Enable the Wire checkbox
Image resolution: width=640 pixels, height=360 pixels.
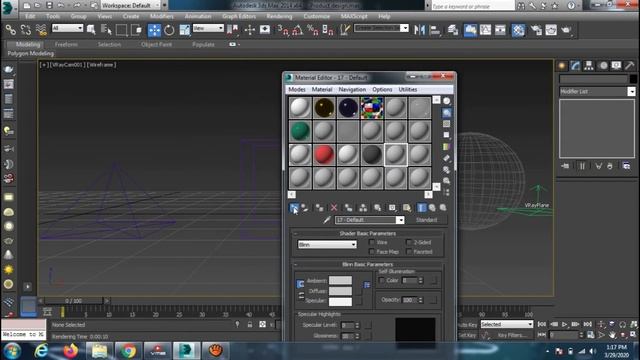click(371, 242)
